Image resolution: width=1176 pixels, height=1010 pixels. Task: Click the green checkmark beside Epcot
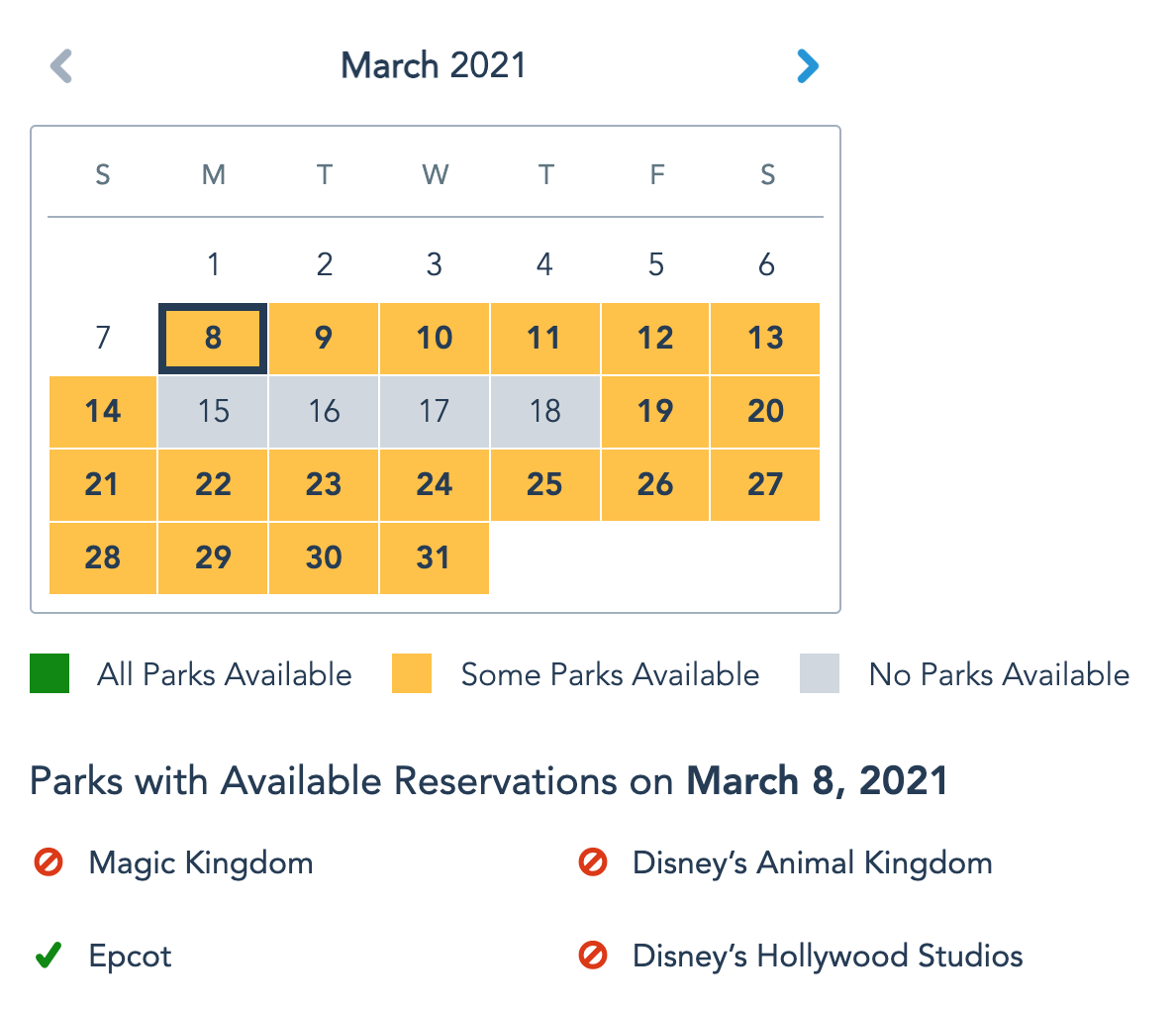point(48,956)
